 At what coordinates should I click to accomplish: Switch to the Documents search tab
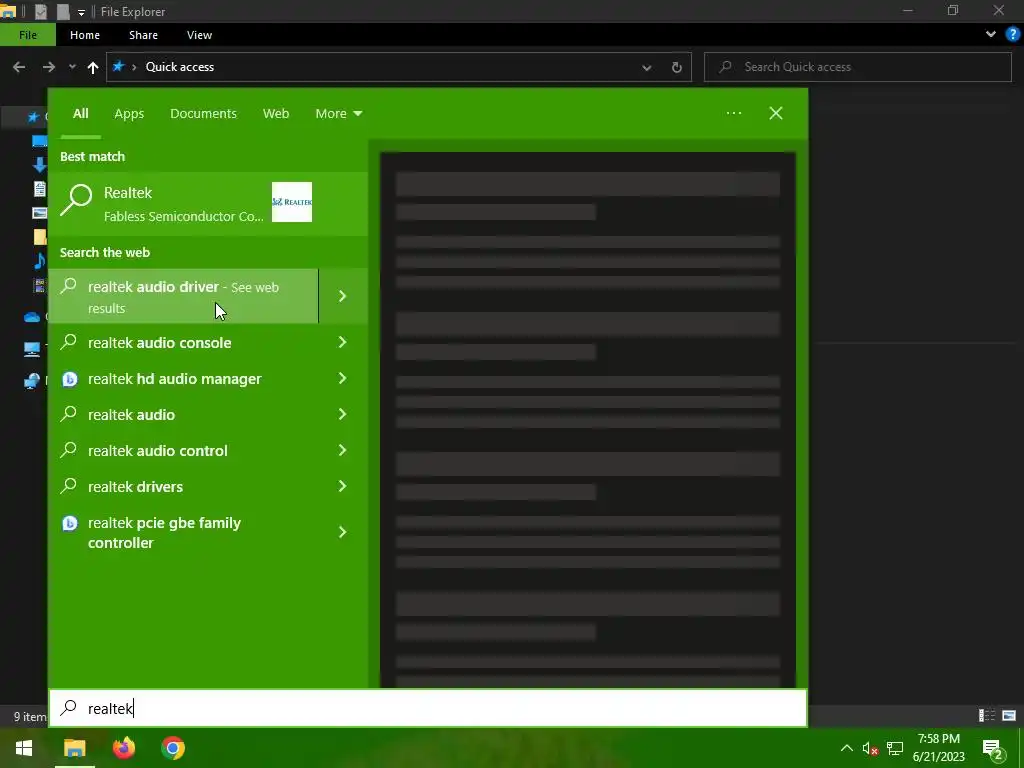tap(203, 114)
